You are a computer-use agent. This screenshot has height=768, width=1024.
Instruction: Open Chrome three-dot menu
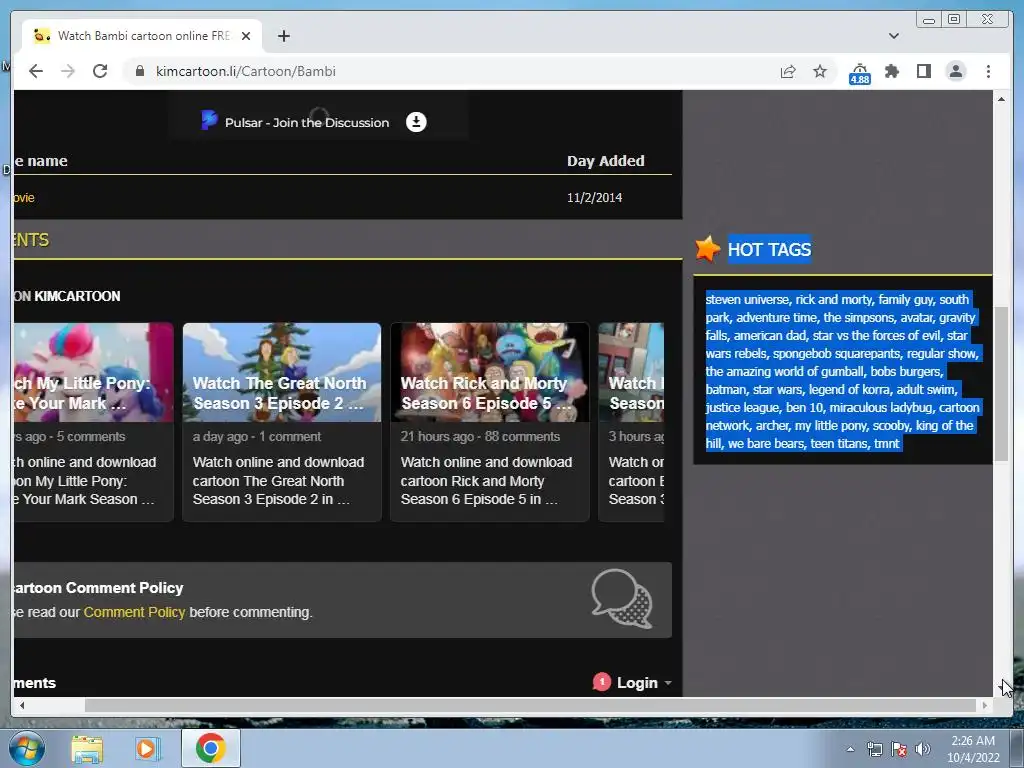click(988, 71)
